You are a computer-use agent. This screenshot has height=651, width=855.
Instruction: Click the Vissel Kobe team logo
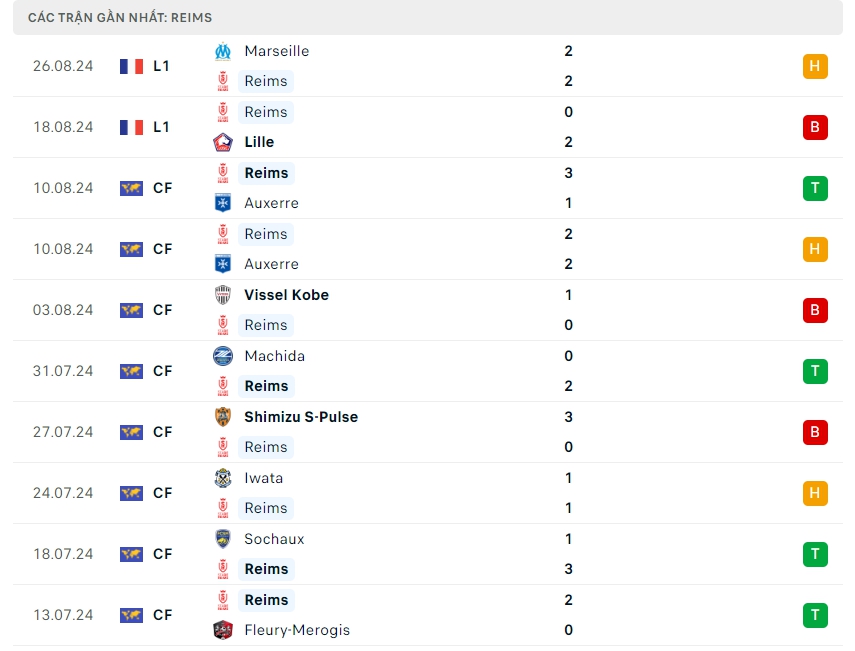point(223,295)
